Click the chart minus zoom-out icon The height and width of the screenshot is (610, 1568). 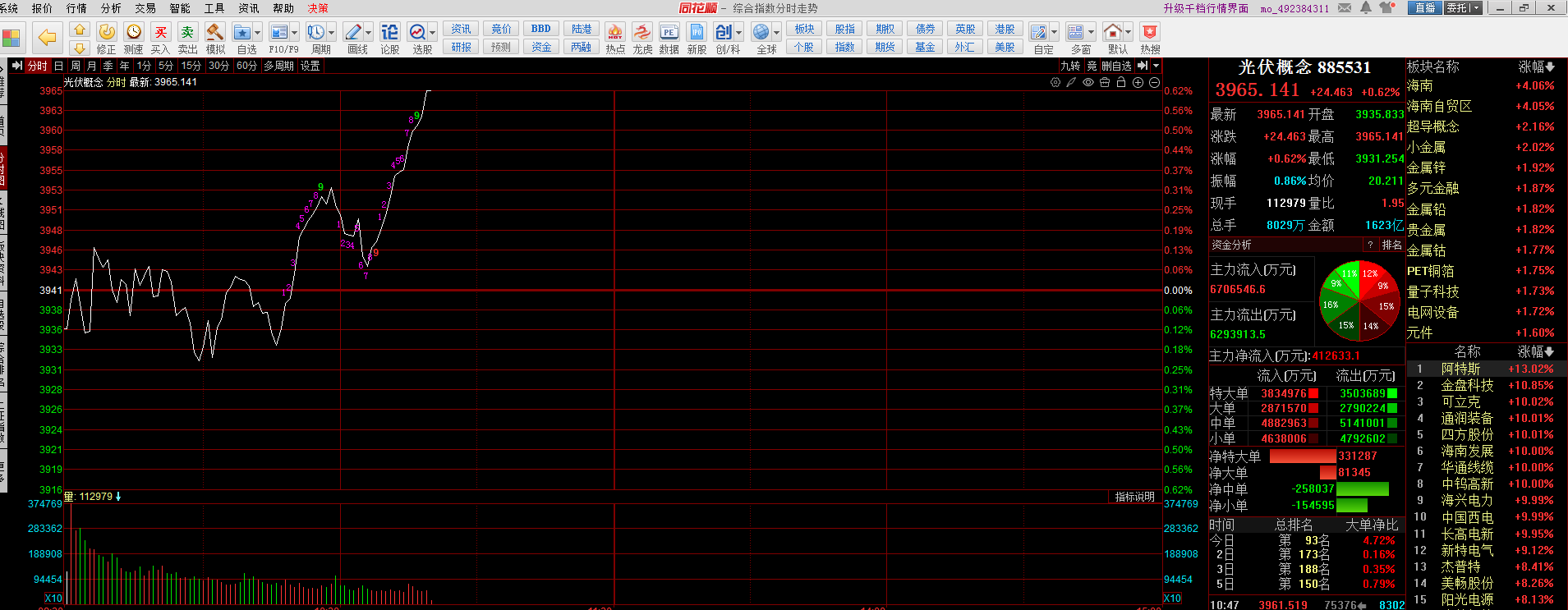(x=1154, y=82)
